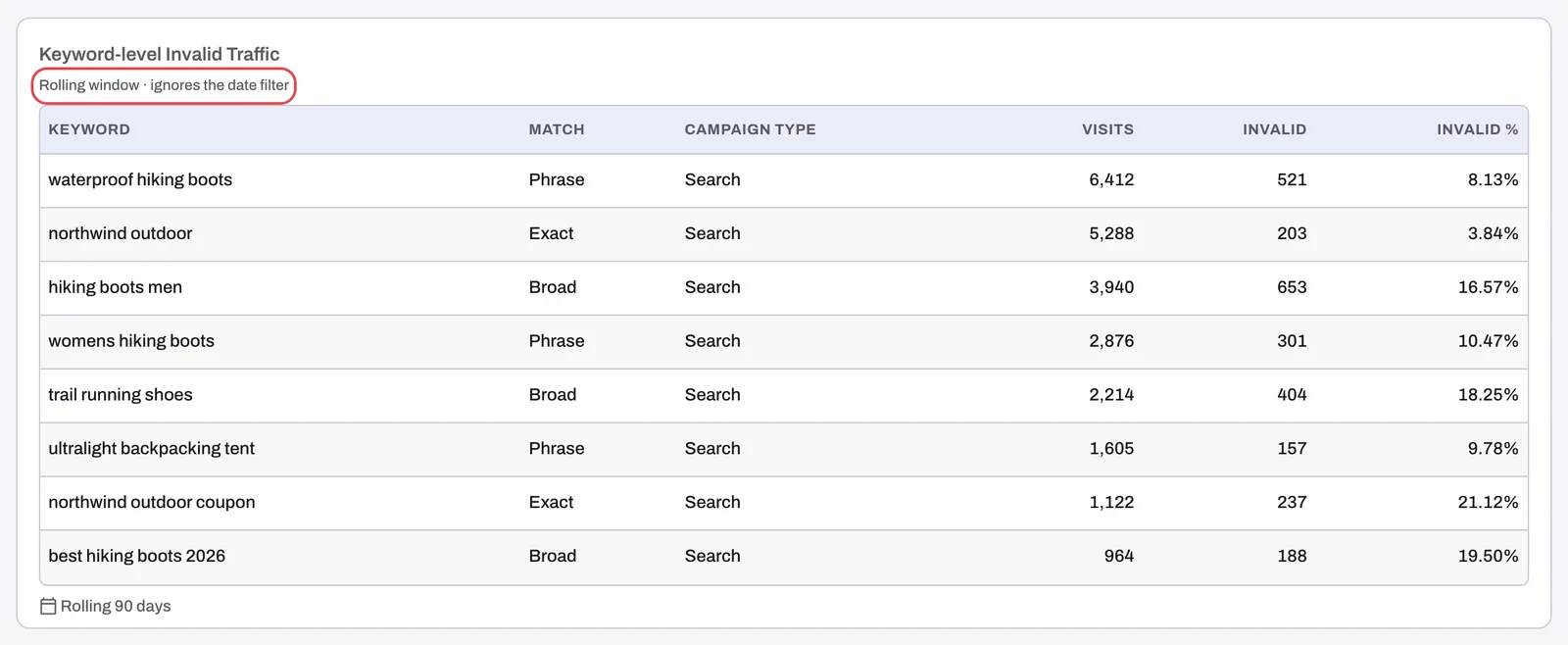Click the Match column header
Image resolution: width=1568 pixels, height=645 pixels.
[557, 129]
